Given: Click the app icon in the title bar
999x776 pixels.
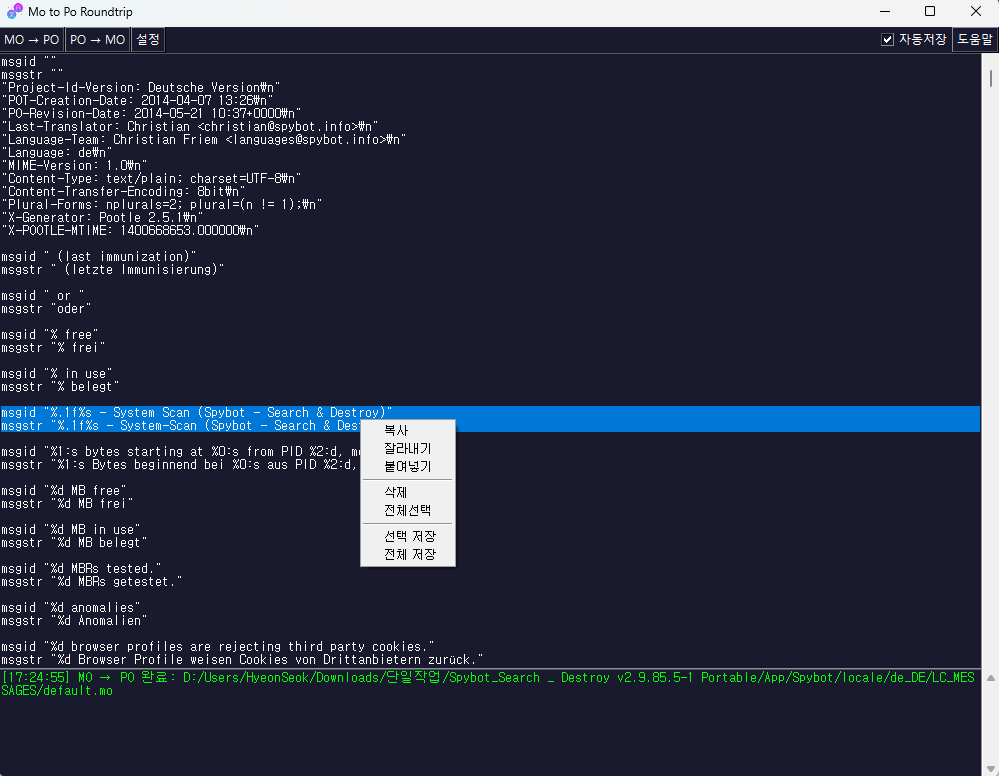Looking at the screenshot, I should coord(15,11).
